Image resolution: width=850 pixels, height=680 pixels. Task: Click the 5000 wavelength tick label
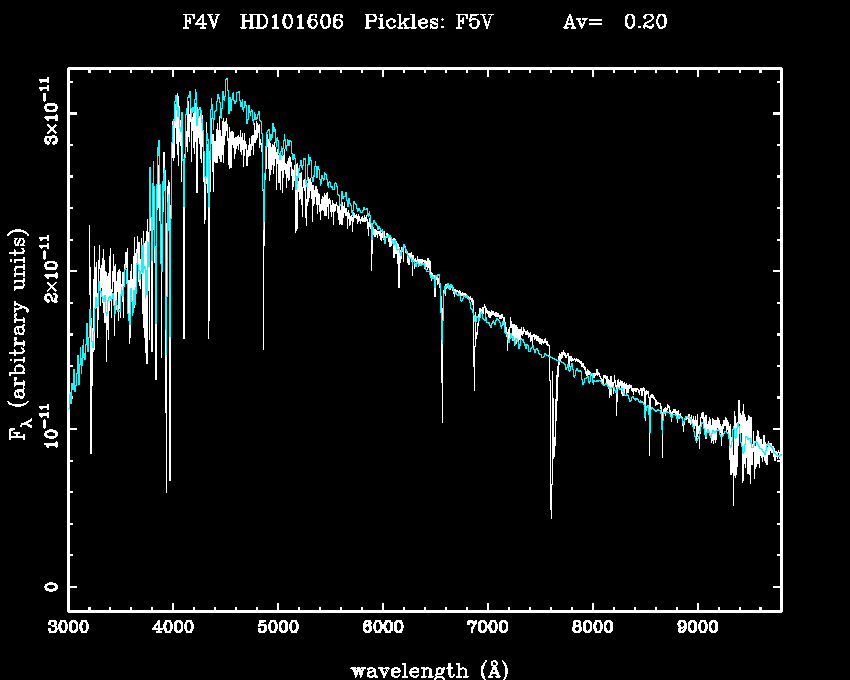coord(278,629)
